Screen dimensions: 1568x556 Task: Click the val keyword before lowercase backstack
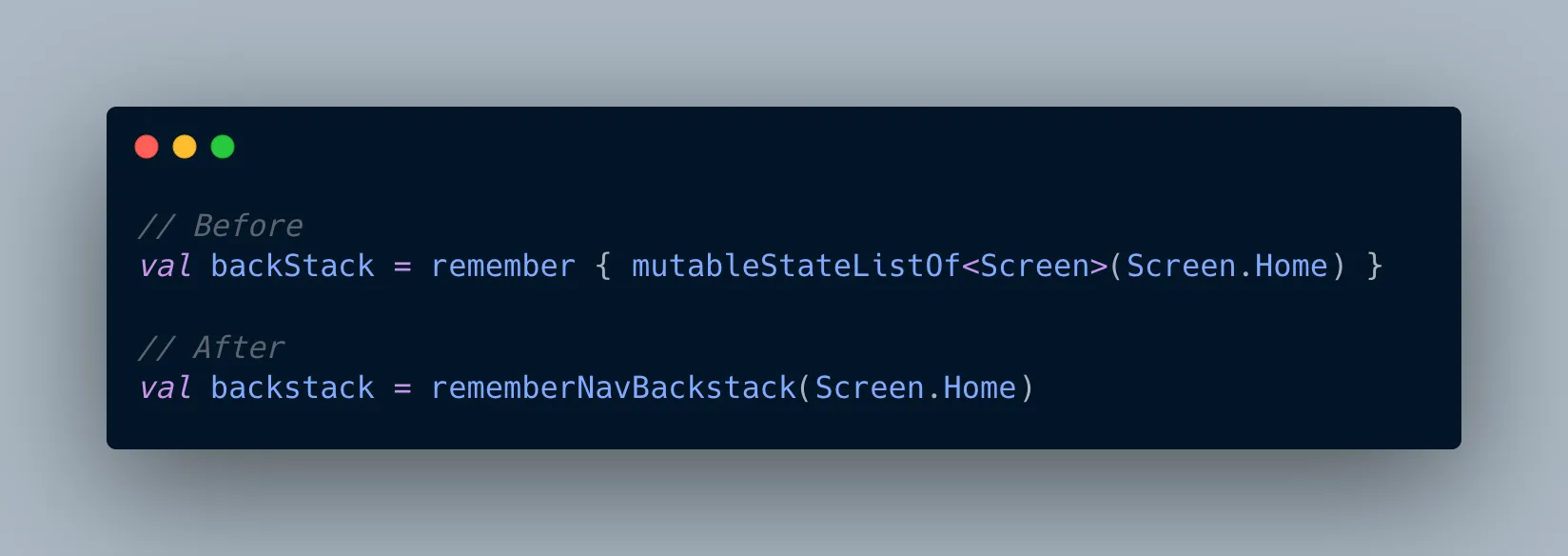point(165,388)
